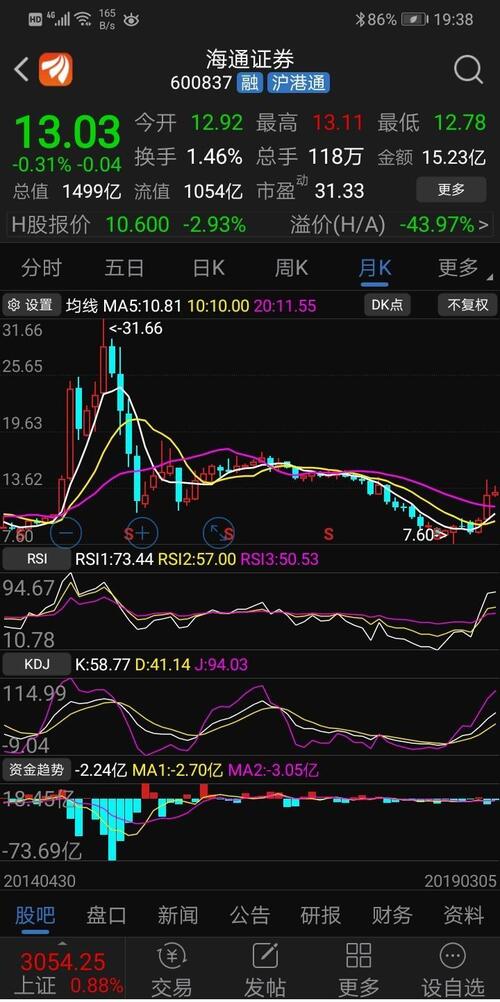Screen dimensions: 500x1002
Task: Open the 财务 tab
Action: click(x=393, y=916)
